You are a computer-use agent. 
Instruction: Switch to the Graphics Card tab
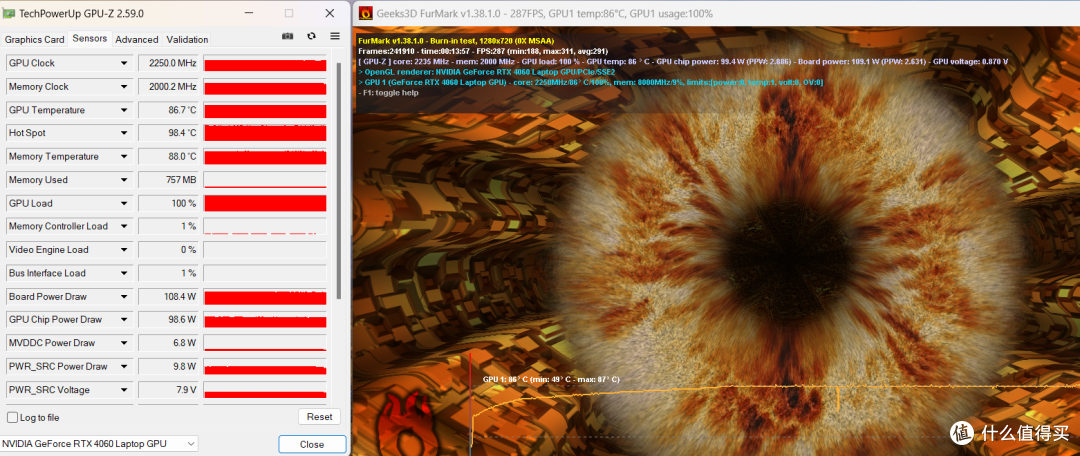34,39
